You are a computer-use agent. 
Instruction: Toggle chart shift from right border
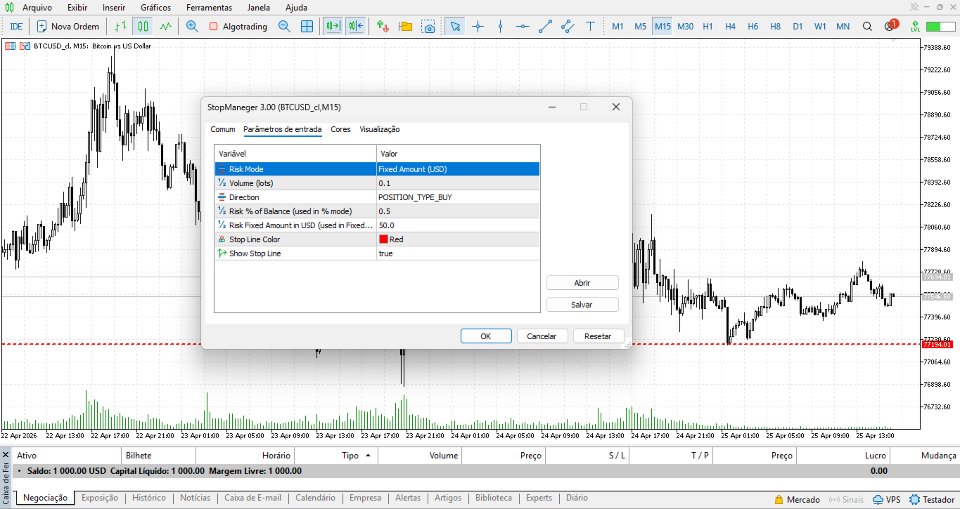(356, 26)
